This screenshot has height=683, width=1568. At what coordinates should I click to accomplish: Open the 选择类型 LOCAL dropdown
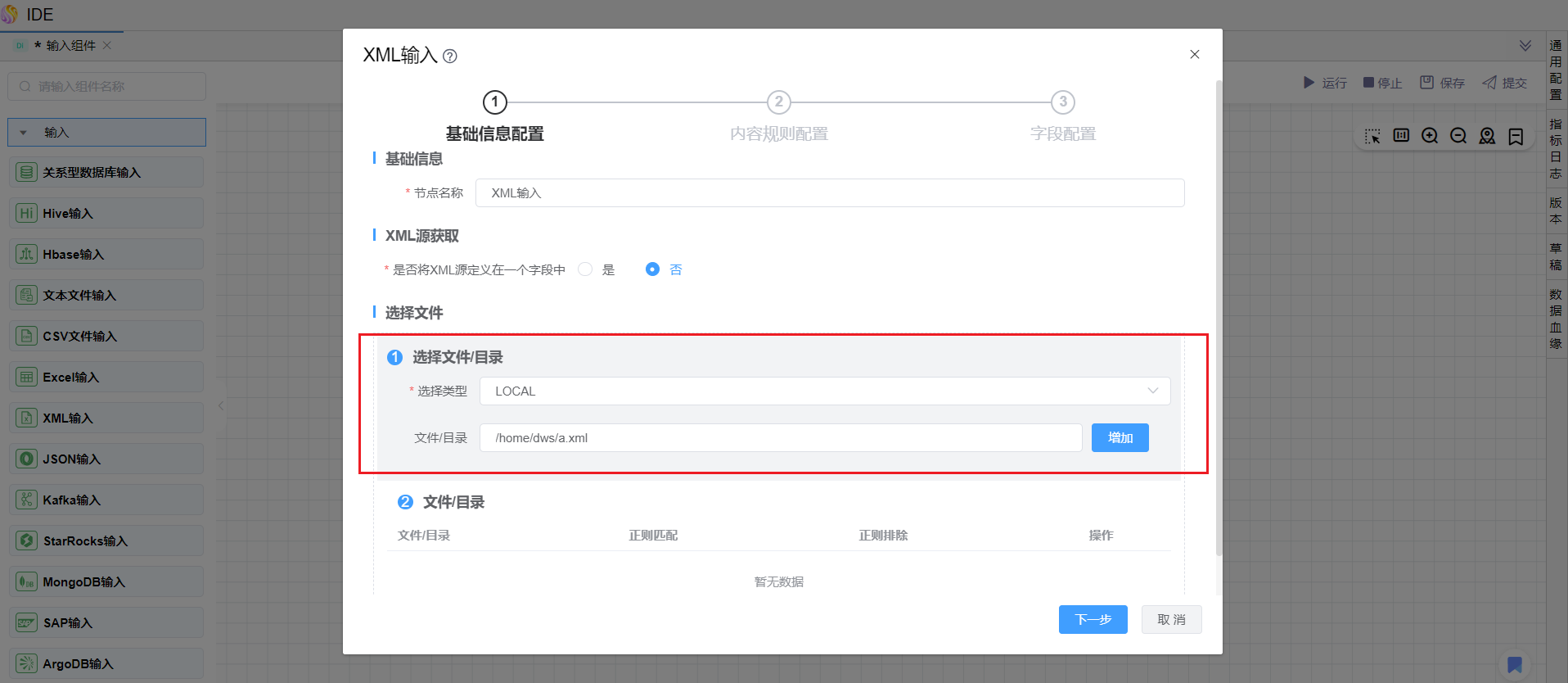click(x=824, y=391)
